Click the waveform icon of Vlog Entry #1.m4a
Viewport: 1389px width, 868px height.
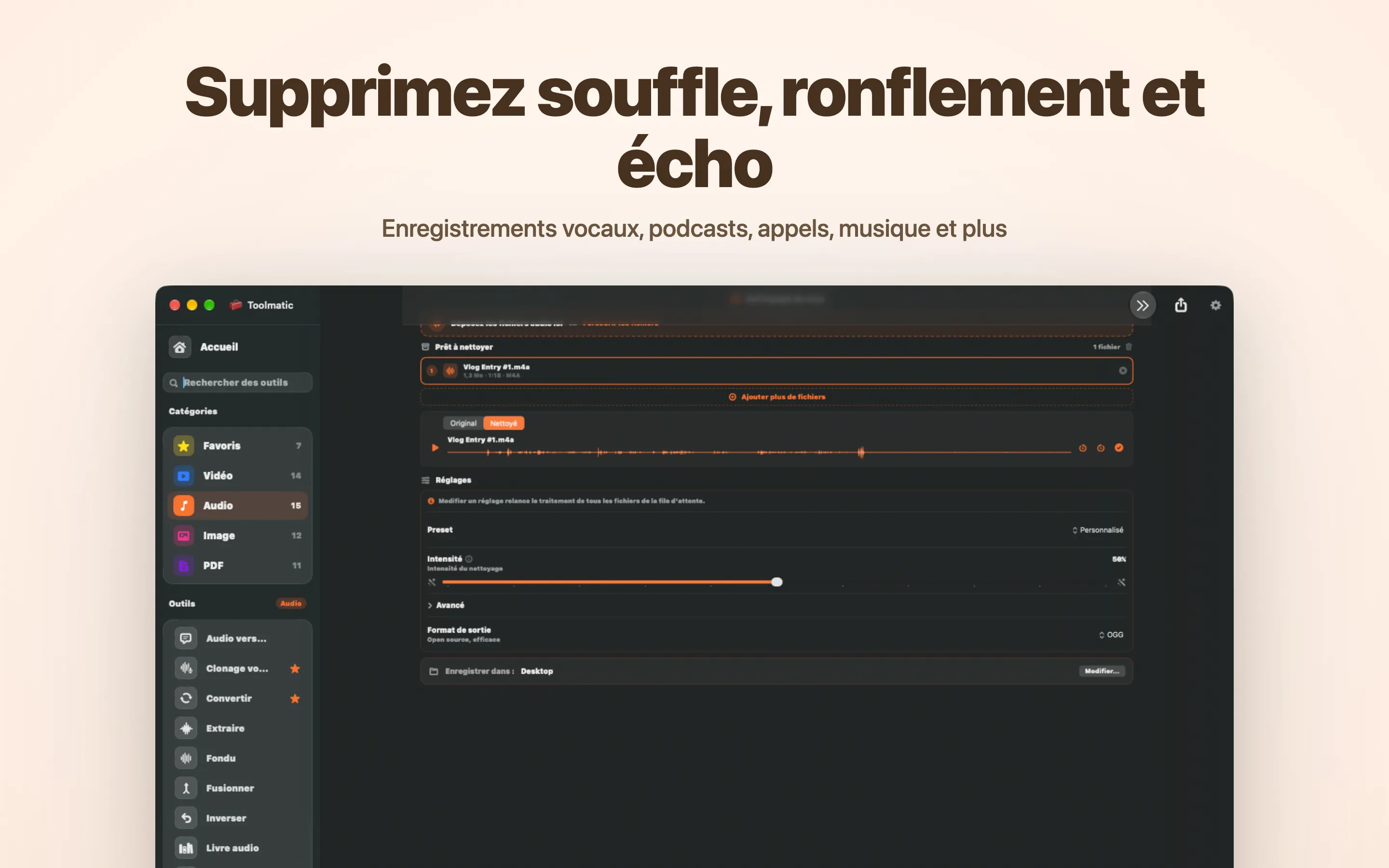click(450, 371)
